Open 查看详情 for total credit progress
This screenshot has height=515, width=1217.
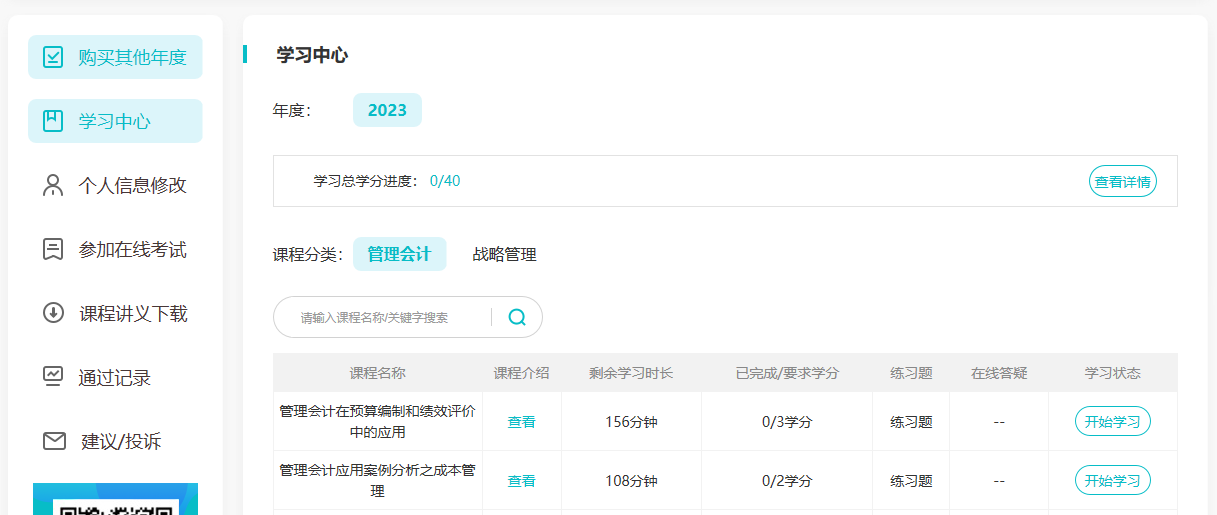1122,182
